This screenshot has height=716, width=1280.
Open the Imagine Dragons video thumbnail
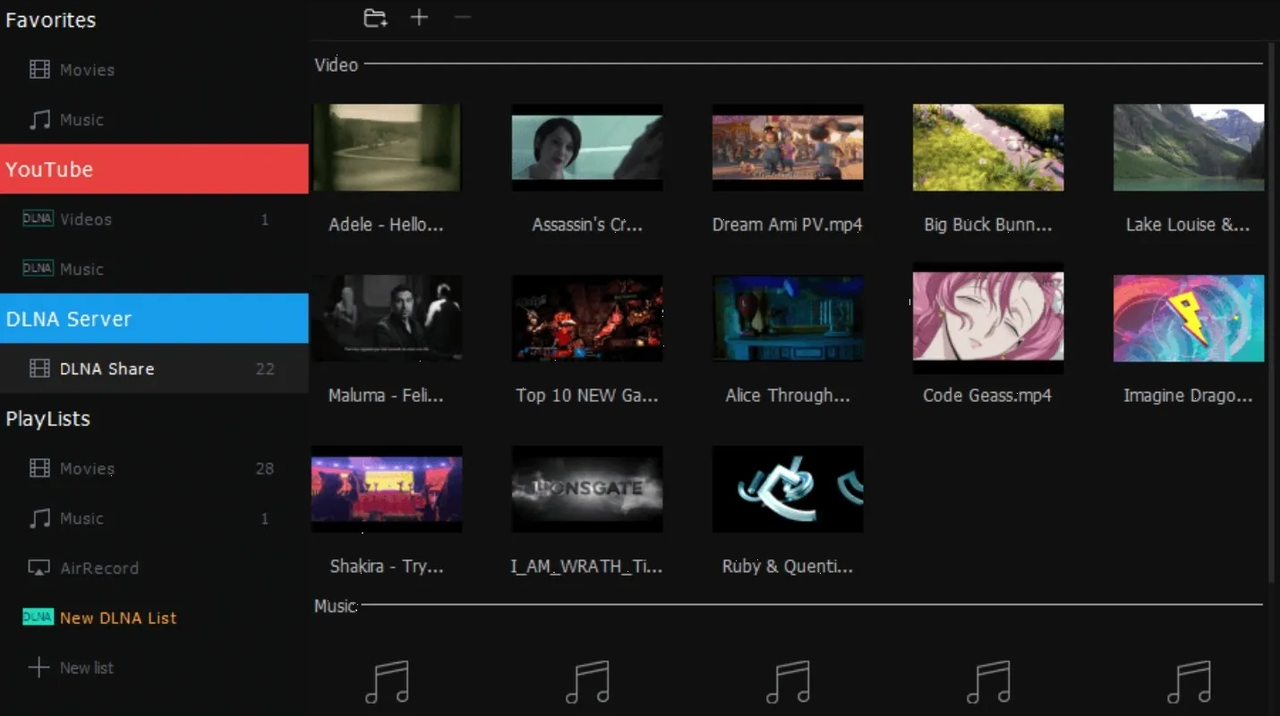coord(1189,318)
